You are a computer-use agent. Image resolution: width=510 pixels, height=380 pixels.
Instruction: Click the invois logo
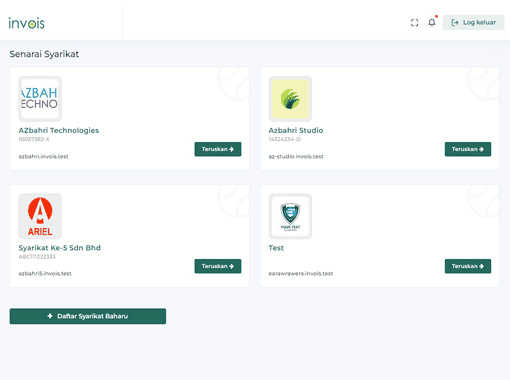[x=26, y=23]
